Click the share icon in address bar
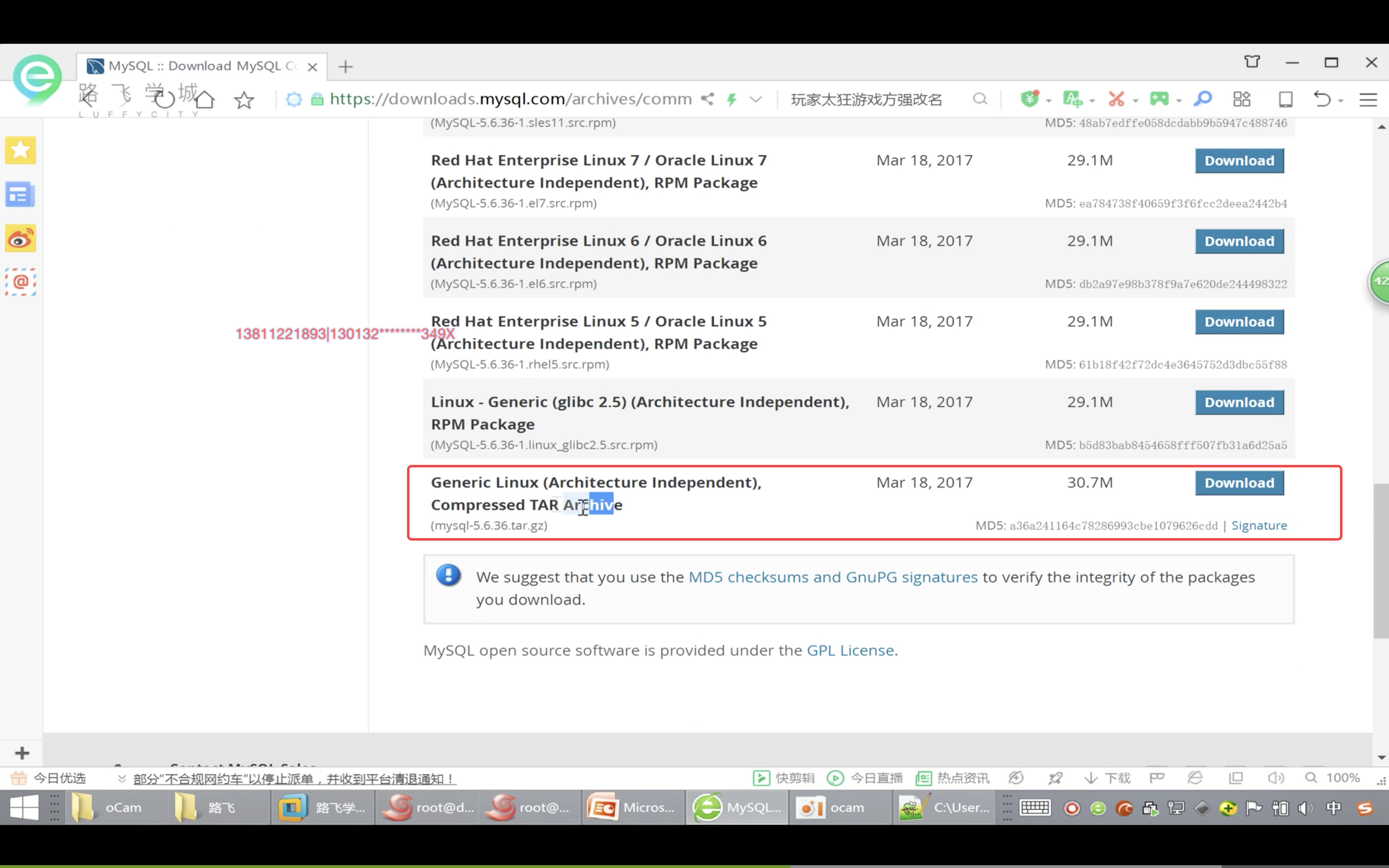Viewport: 1389px width, 868px height. point(707,99)
